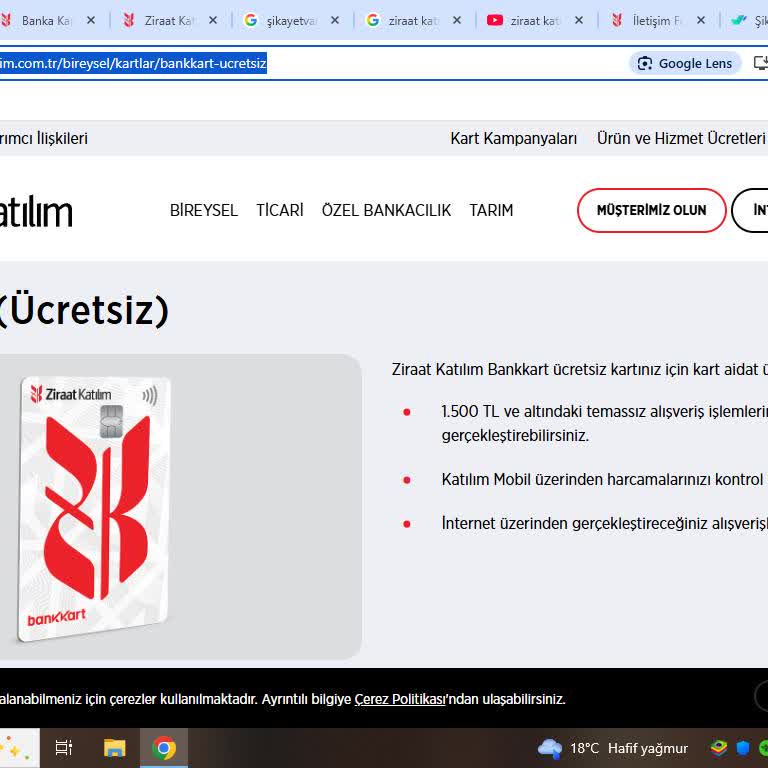This screenshot has height=768, width=768.
Task: Click the İnternet üzerinden gerçekleştireceğiniz text
Action: coord(604,523)
